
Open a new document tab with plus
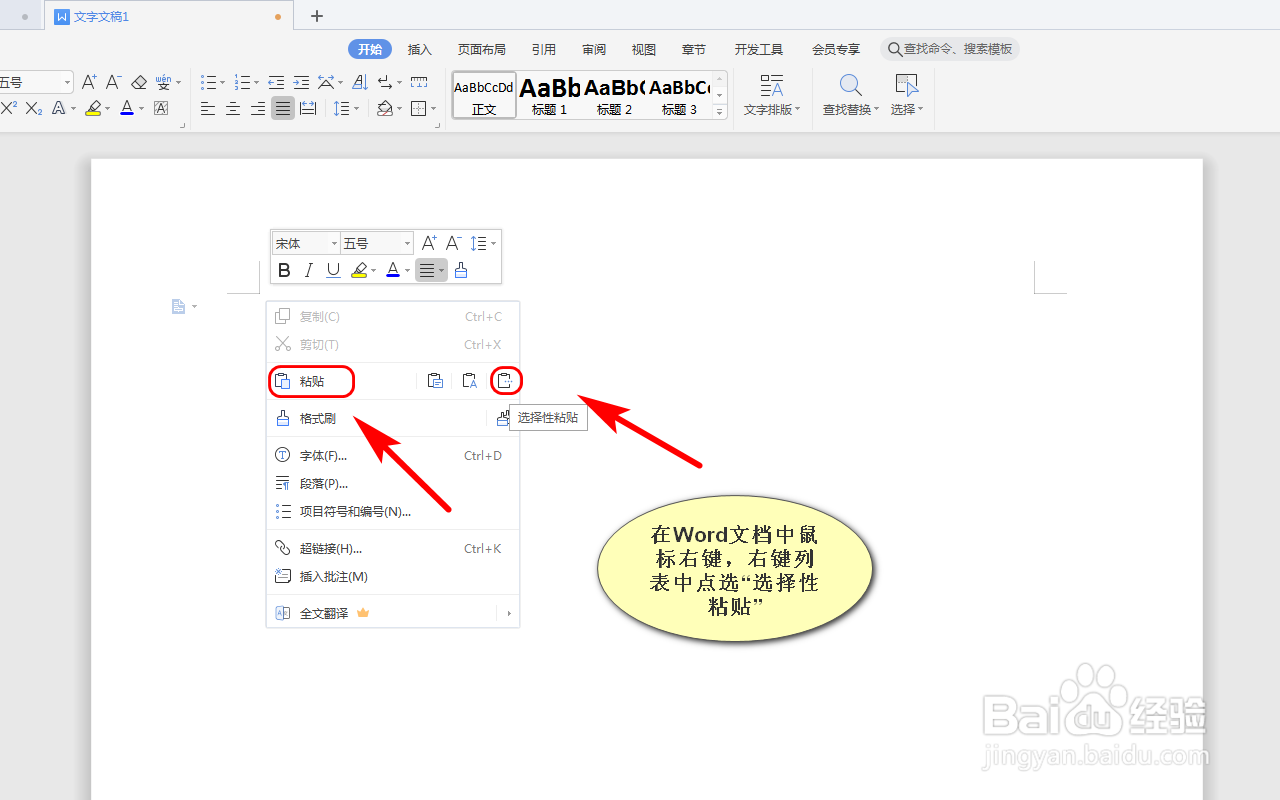(317, 16)
